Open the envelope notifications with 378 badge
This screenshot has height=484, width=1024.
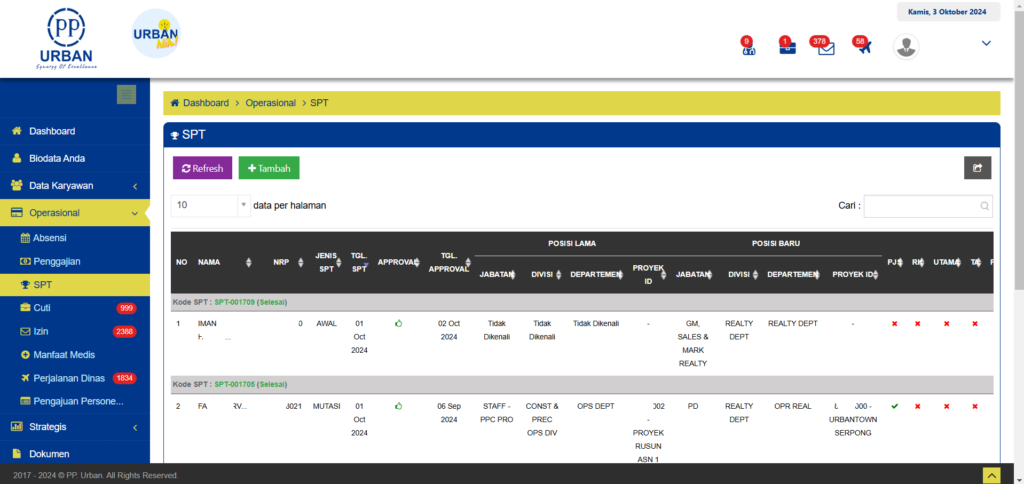pos(825,48)
